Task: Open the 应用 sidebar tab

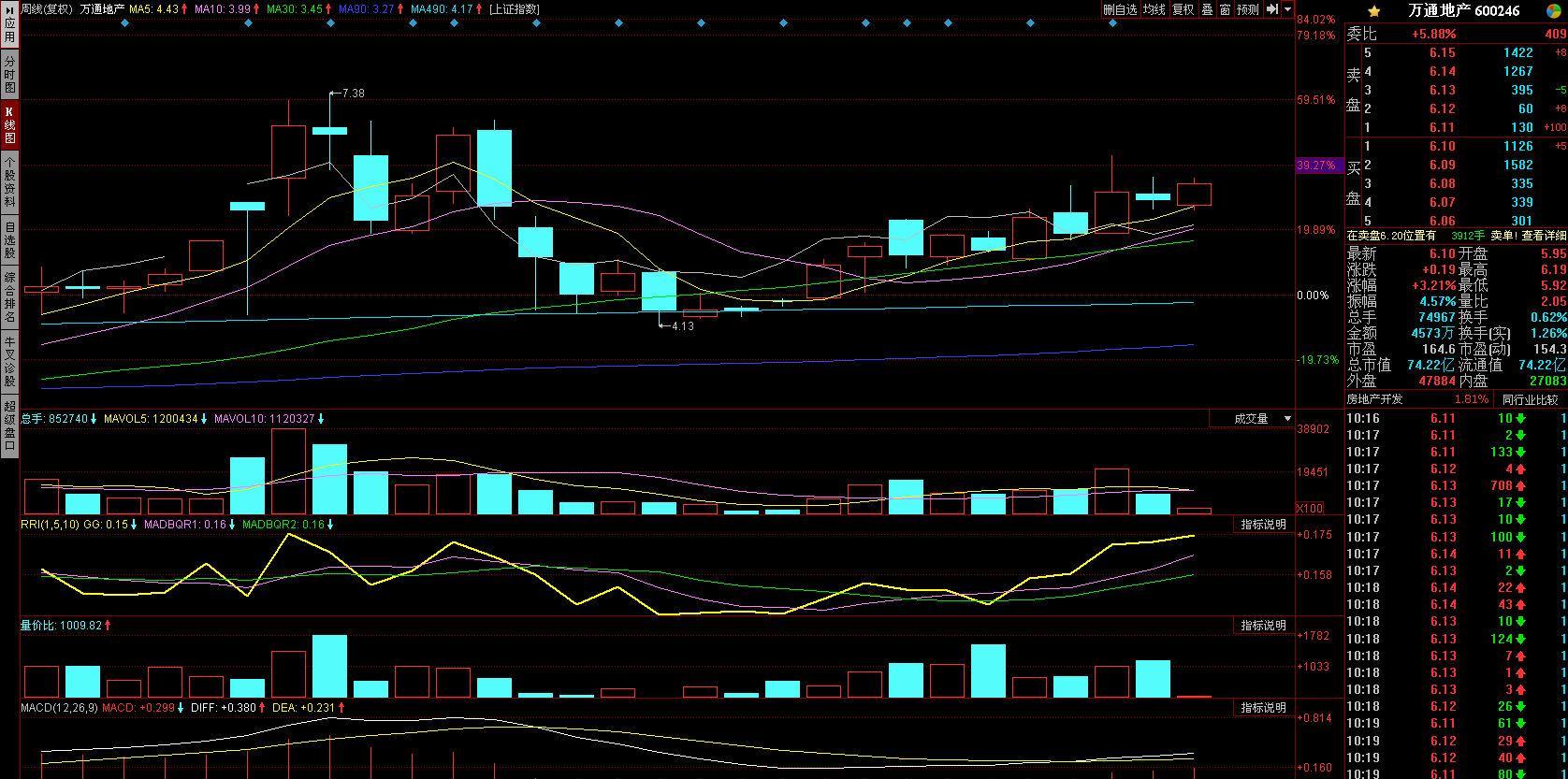Action: click(9, 25)
